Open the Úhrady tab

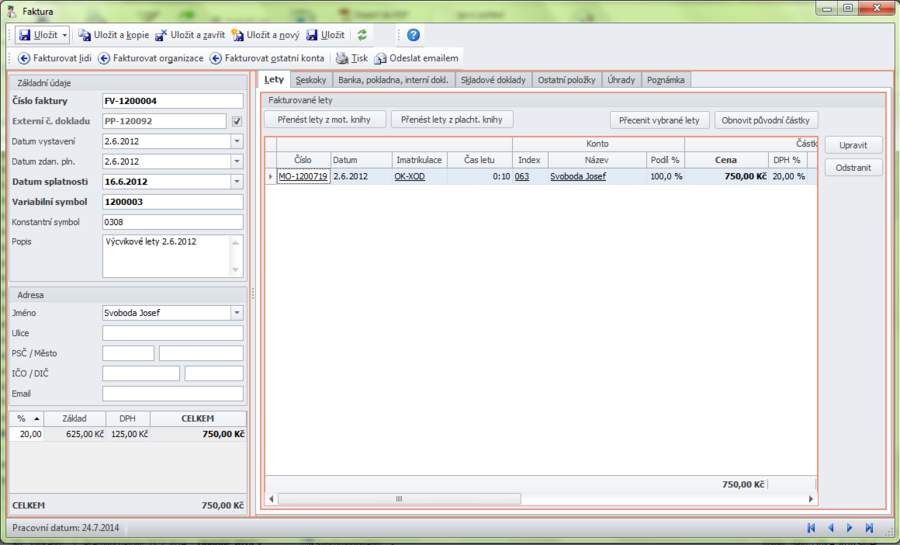pos(621,80)
